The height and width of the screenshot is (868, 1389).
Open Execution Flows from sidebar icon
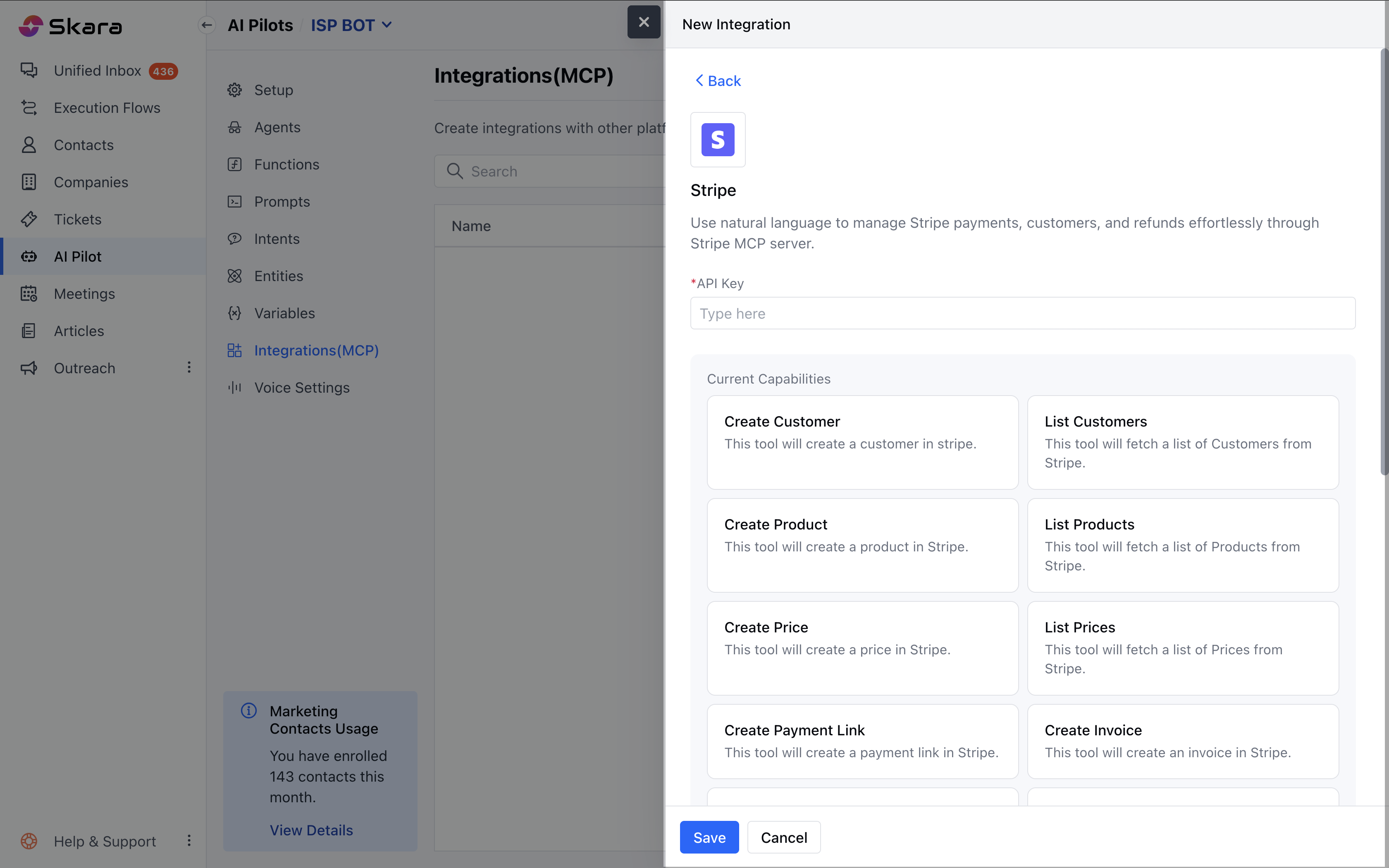(29, 107)
